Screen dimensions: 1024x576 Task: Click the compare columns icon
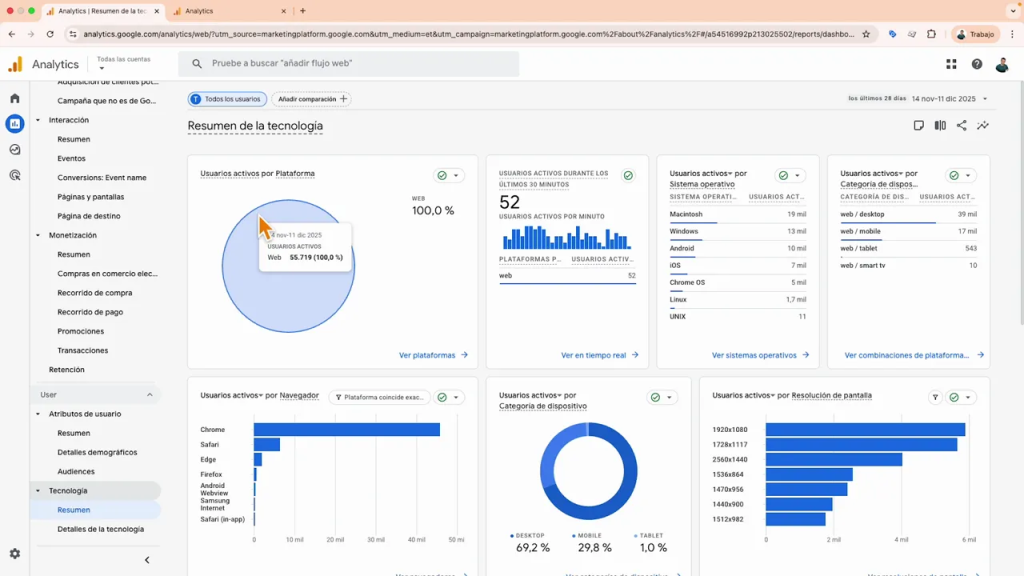tap(940, 126)
